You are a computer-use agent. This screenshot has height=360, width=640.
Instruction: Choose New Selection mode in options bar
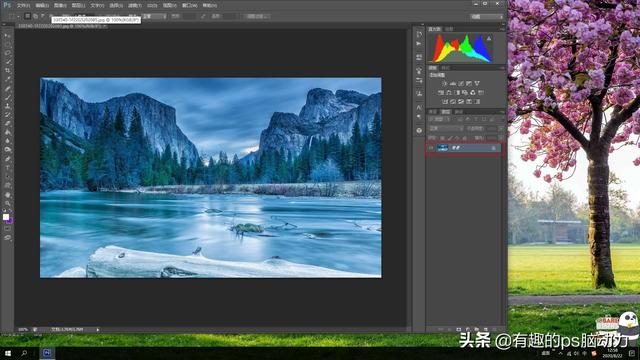click(x=27, y=16)
